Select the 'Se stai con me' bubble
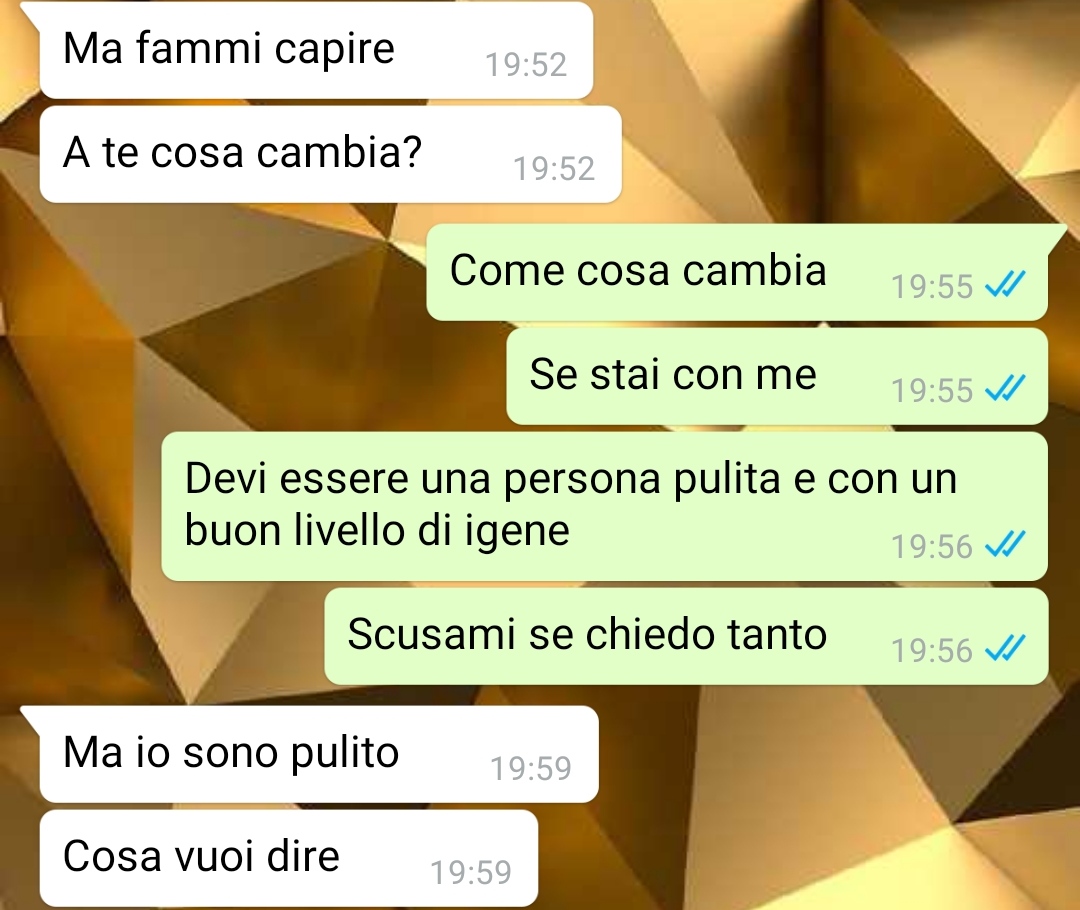1080x910 pixels. tap(777, 376)
